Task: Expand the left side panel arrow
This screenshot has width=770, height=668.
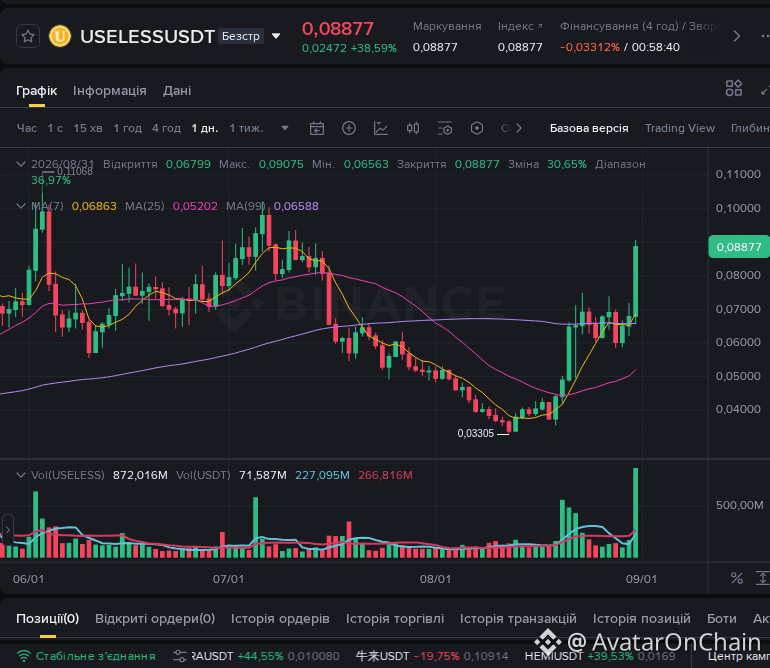Action: (7, 530)
